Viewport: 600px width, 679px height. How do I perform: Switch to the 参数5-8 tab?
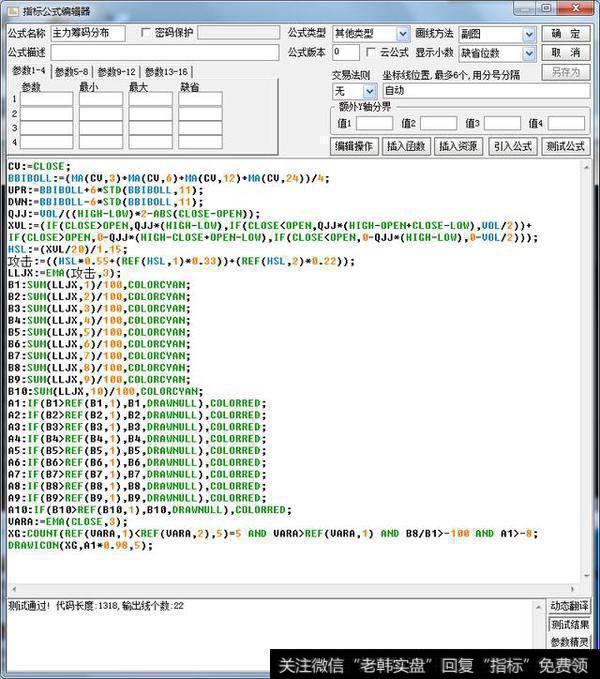click(72, 72)
